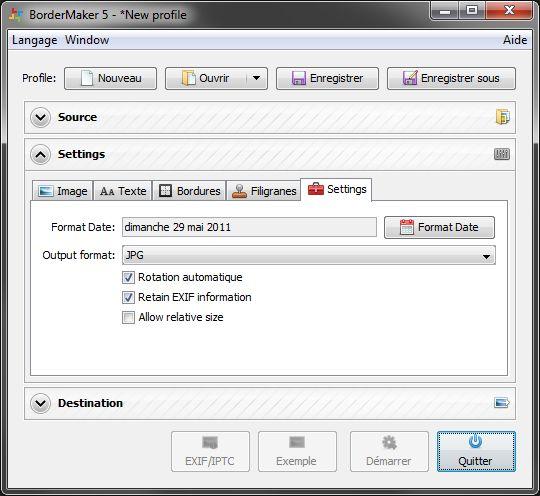The height and width of the screenshot is (496, 540).
Task: Click the folder icon in Source header
Action: point(502,117)
